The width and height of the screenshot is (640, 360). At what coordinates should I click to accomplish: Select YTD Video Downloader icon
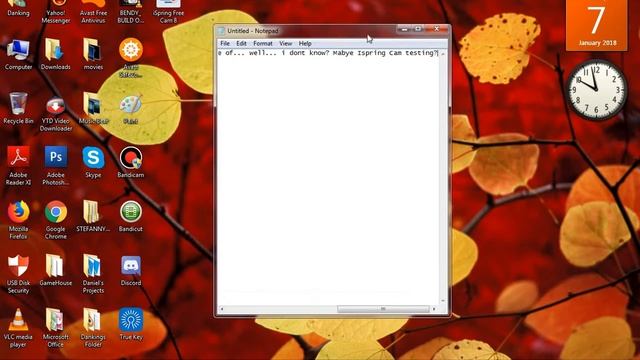[x=56, y=113]
